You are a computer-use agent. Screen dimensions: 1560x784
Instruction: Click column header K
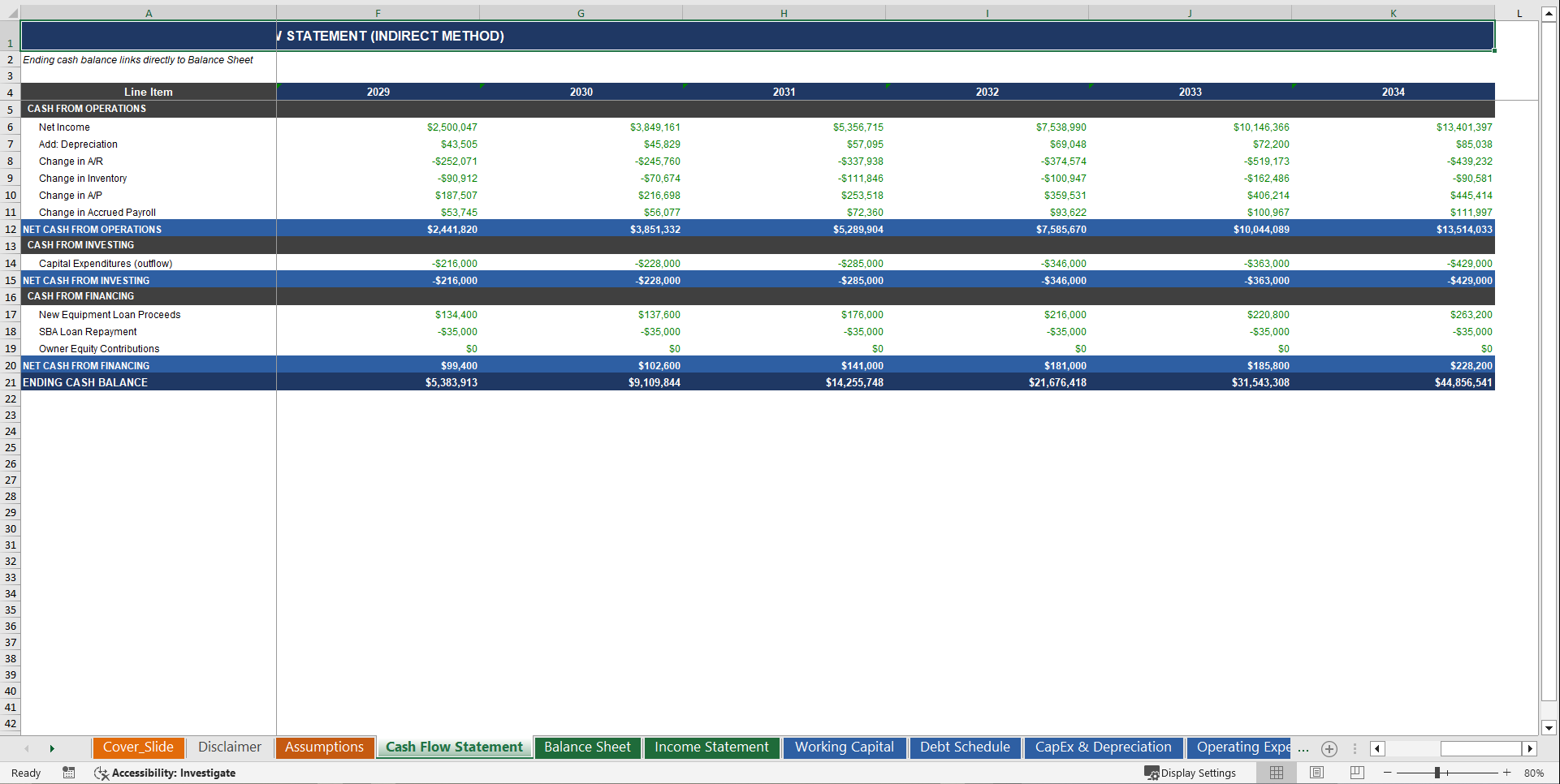(x=1393, y=12)
